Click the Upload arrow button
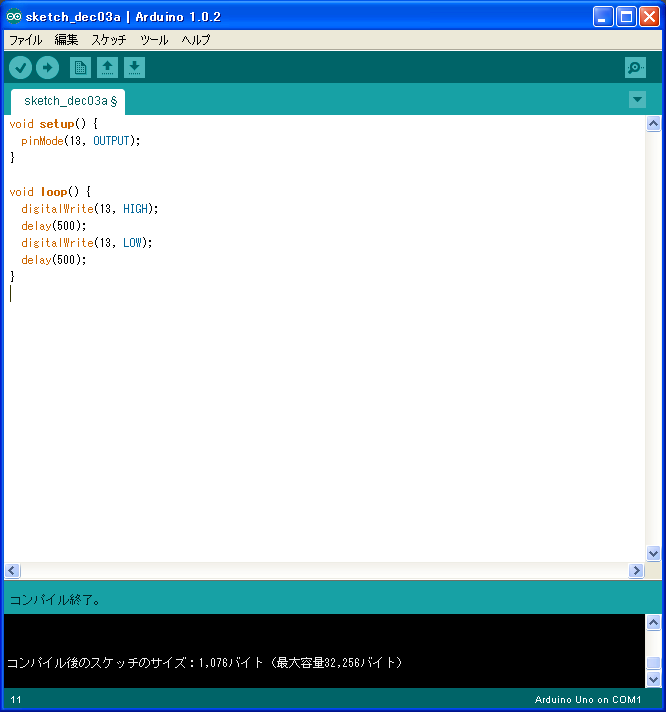The height and width of the screenshot is (712, 666). coord(47,67)
